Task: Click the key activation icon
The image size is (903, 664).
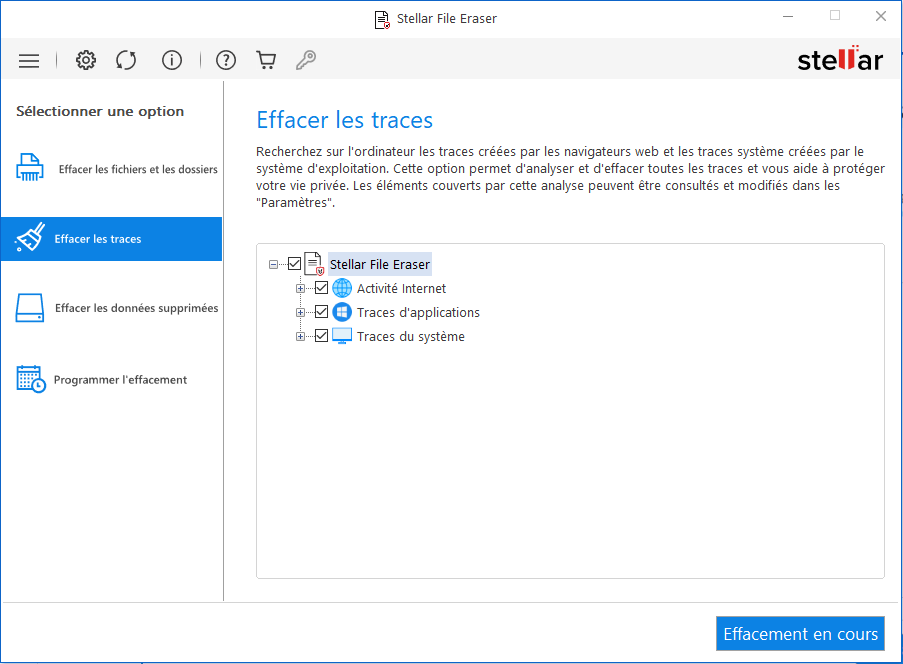Action: [x=306, y=60]
